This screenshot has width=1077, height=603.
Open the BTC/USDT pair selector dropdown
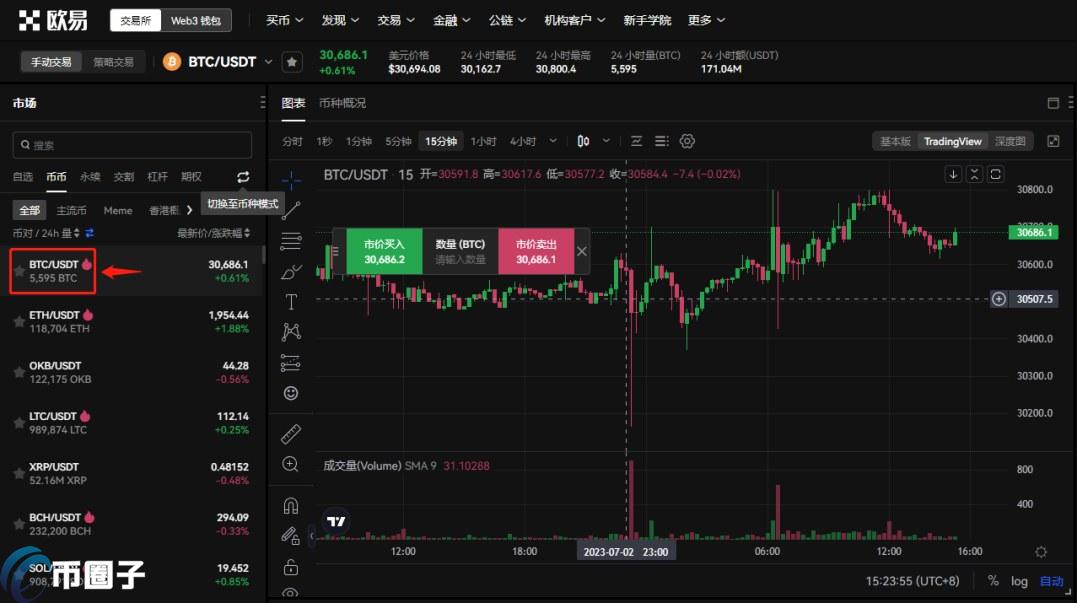pos(269,62)
